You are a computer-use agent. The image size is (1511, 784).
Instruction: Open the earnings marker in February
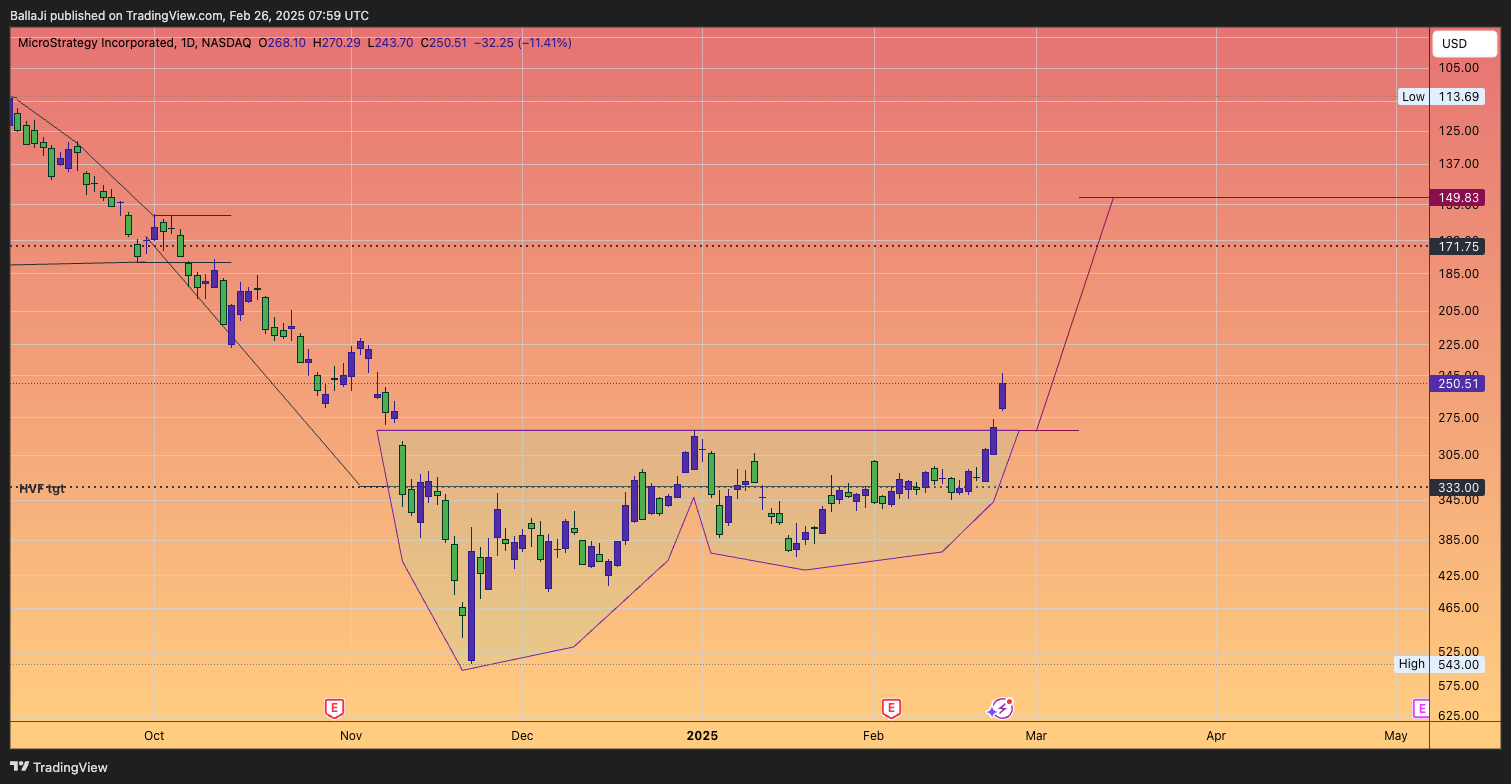click(x=890, y=709)
